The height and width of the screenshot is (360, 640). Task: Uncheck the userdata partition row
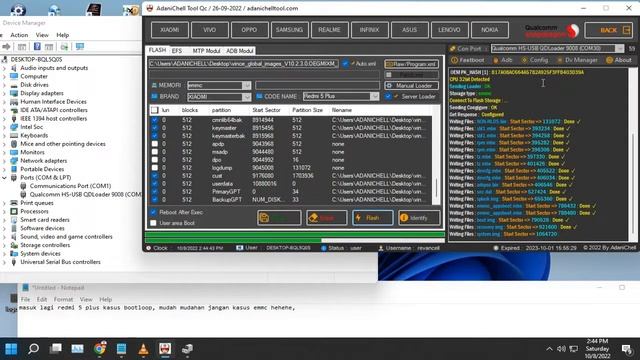(x=155, y=184)
